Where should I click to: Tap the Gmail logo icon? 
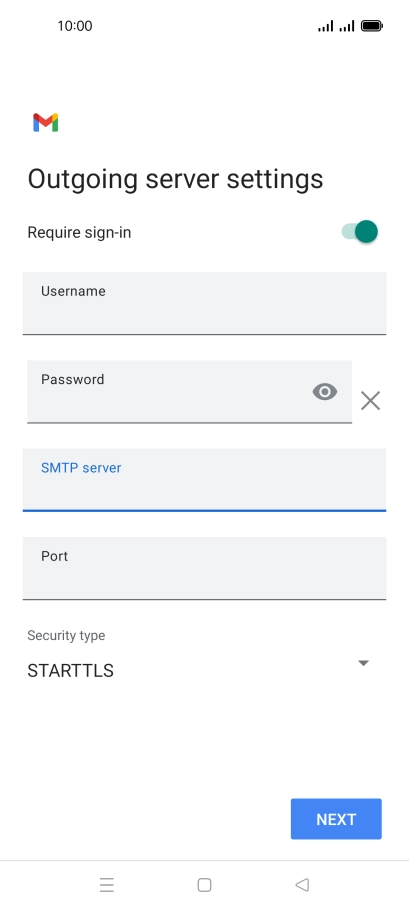point(45,122)
